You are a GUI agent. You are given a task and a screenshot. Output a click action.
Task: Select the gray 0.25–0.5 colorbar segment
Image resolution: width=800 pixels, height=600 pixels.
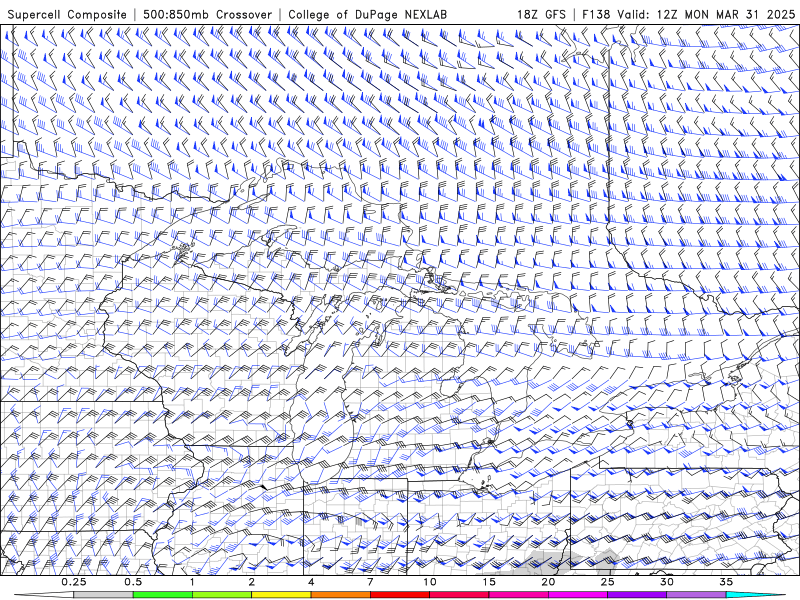pos(104,595)
